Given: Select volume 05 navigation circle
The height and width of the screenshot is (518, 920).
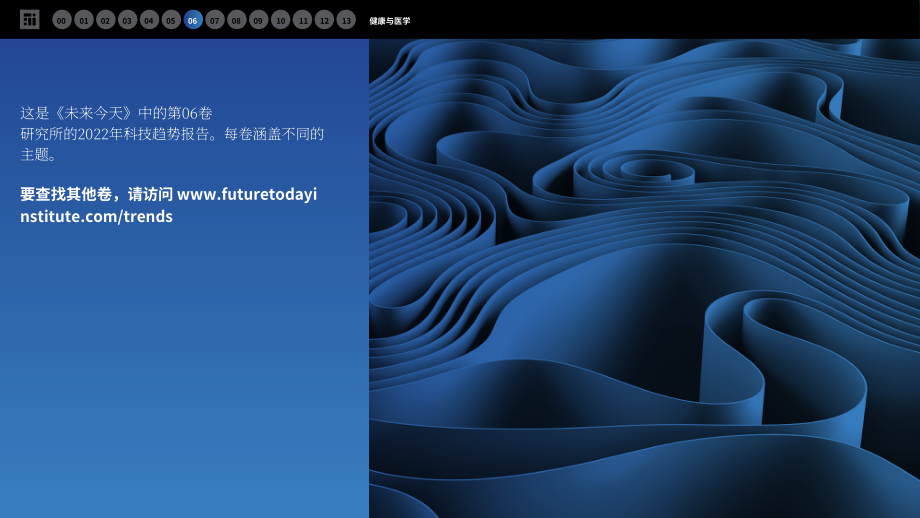Looking at the screenshot, I should [x=171, y=20].
